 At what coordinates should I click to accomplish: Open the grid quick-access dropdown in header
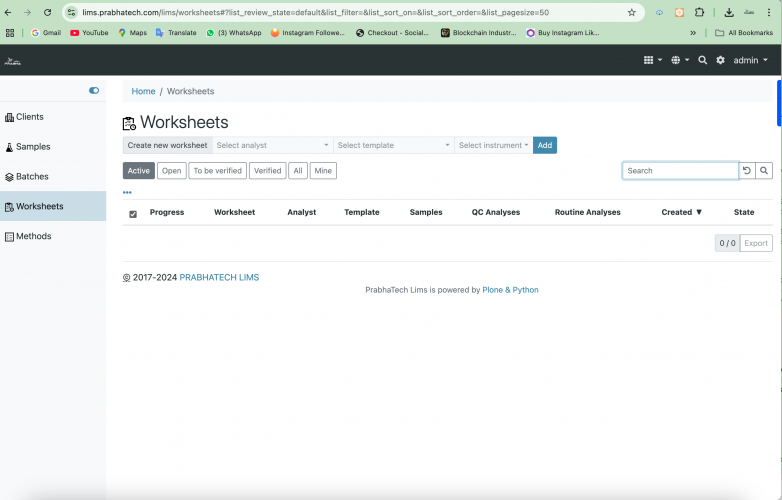pos(652,60)
